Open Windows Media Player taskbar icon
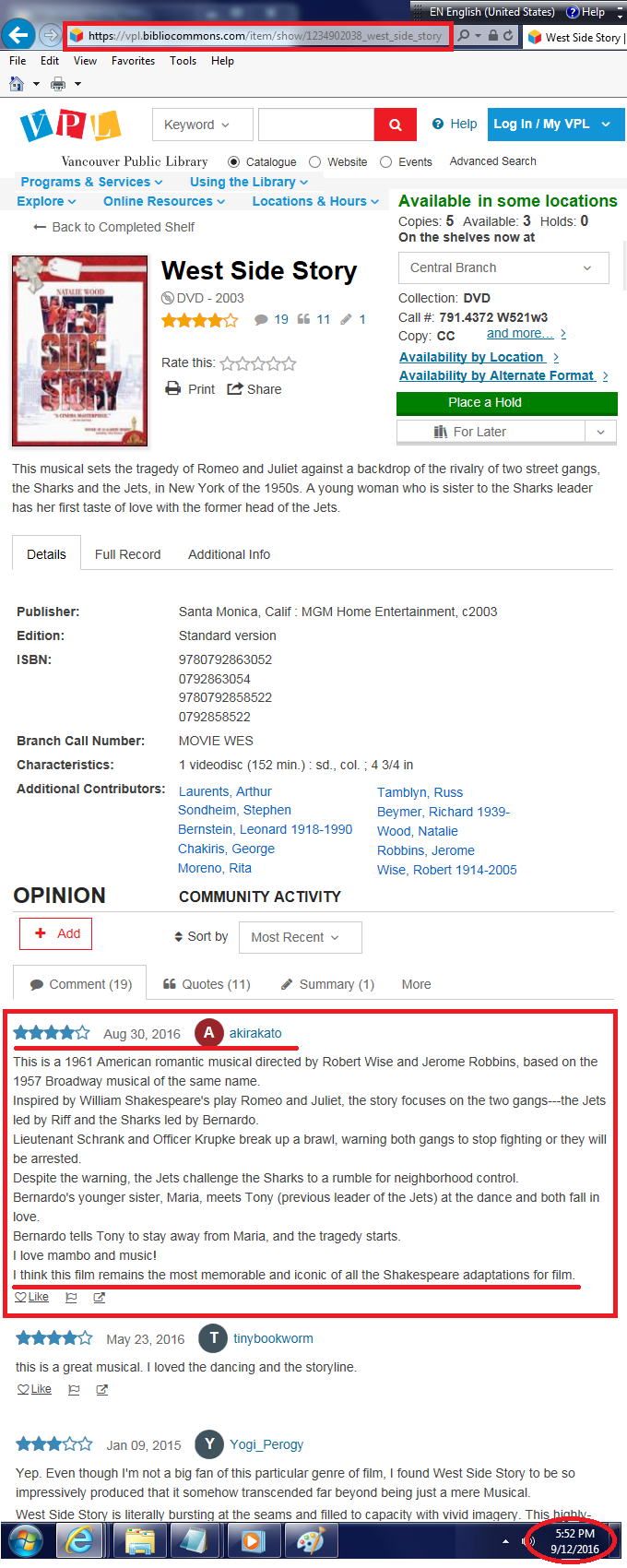 (252, 1540)
